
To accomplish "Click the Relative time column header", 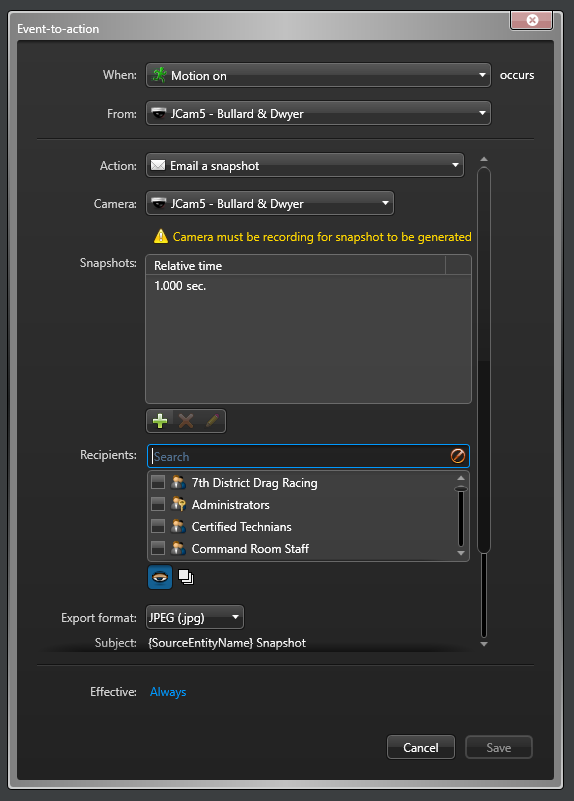I will pyautogui.click(x=296, y=266).
